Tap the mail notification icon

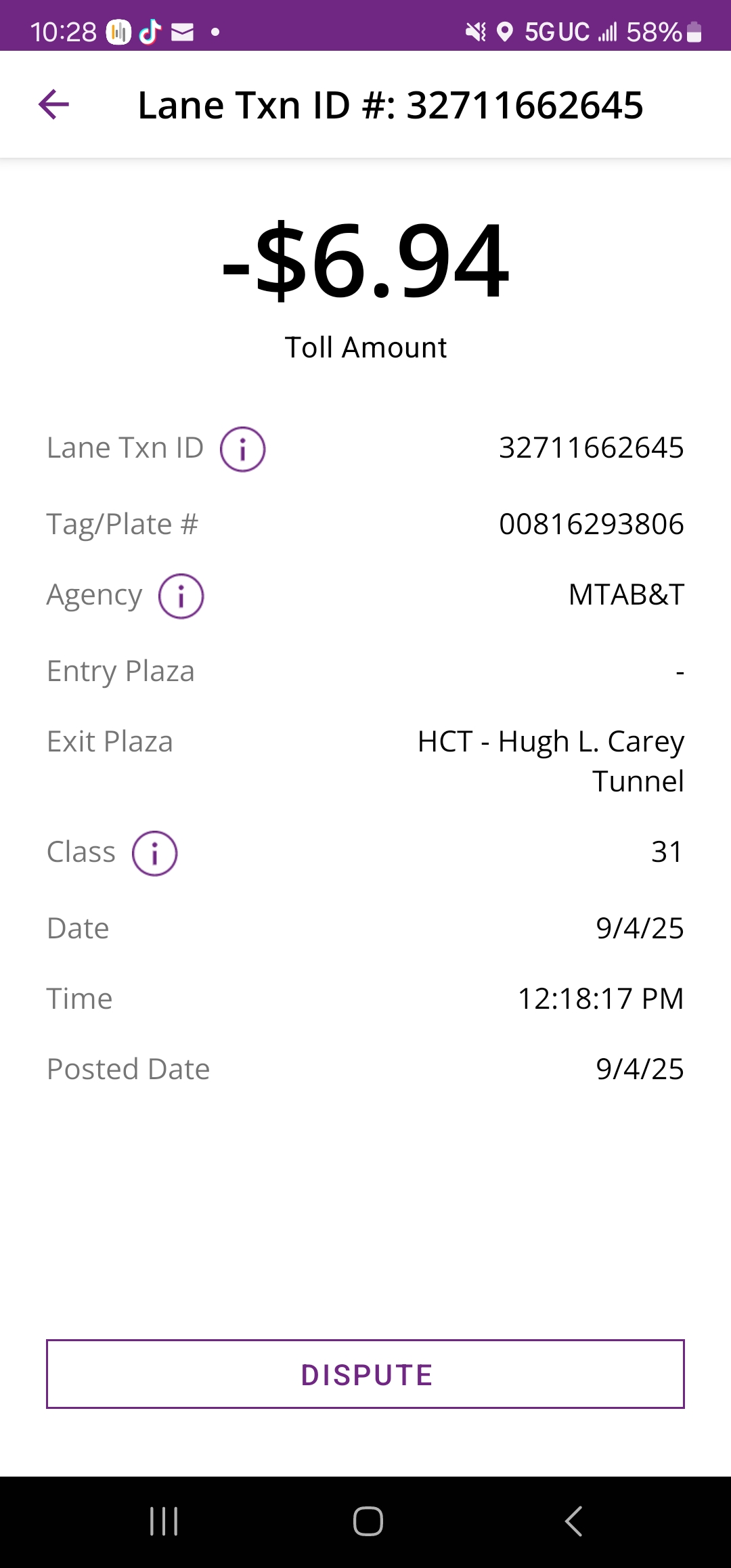coord(182,32)
